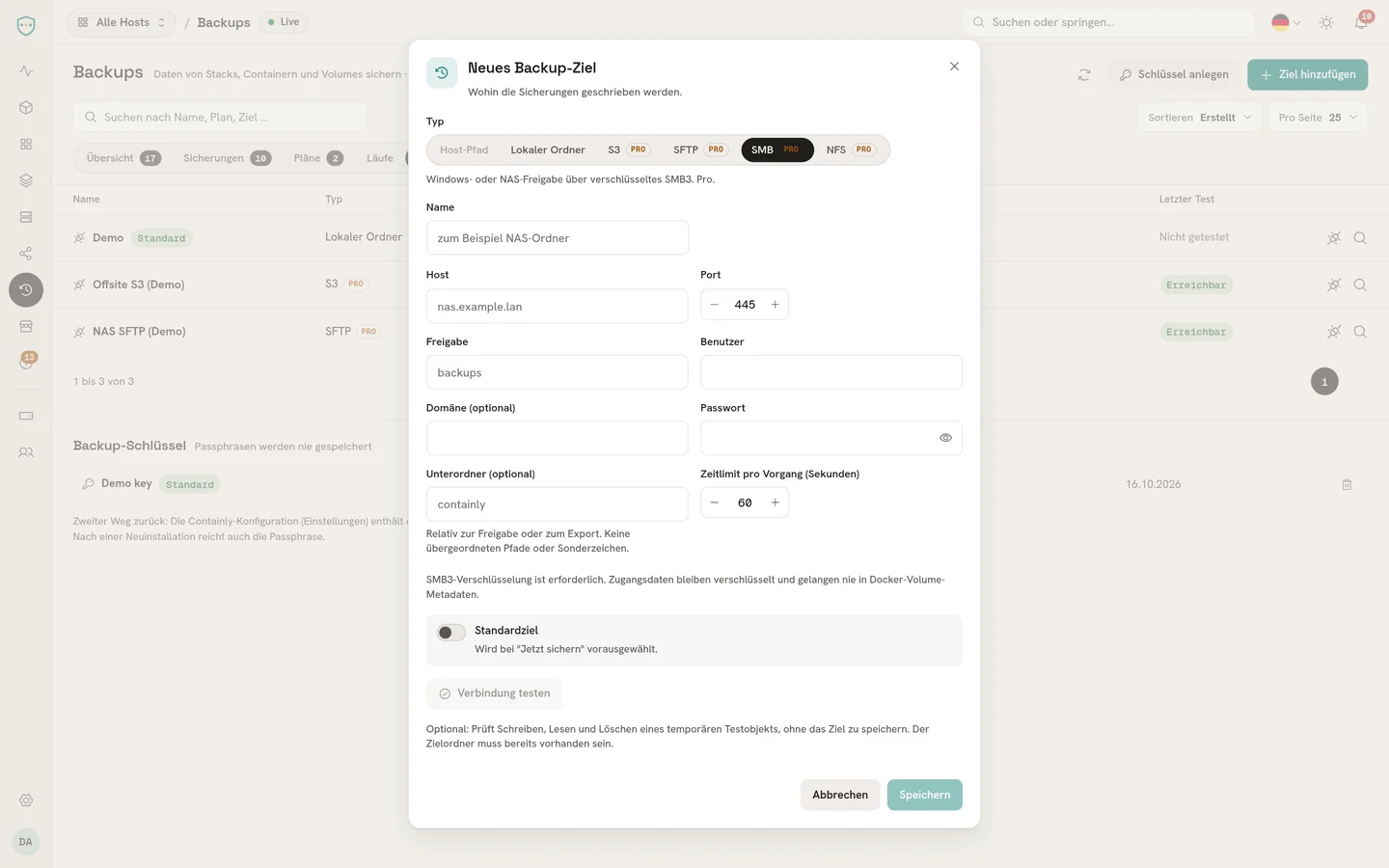Click the Schlüssel anlegen button
Image resolution: width=1389 pixels, height=868 pixels.
point(1174,74)
